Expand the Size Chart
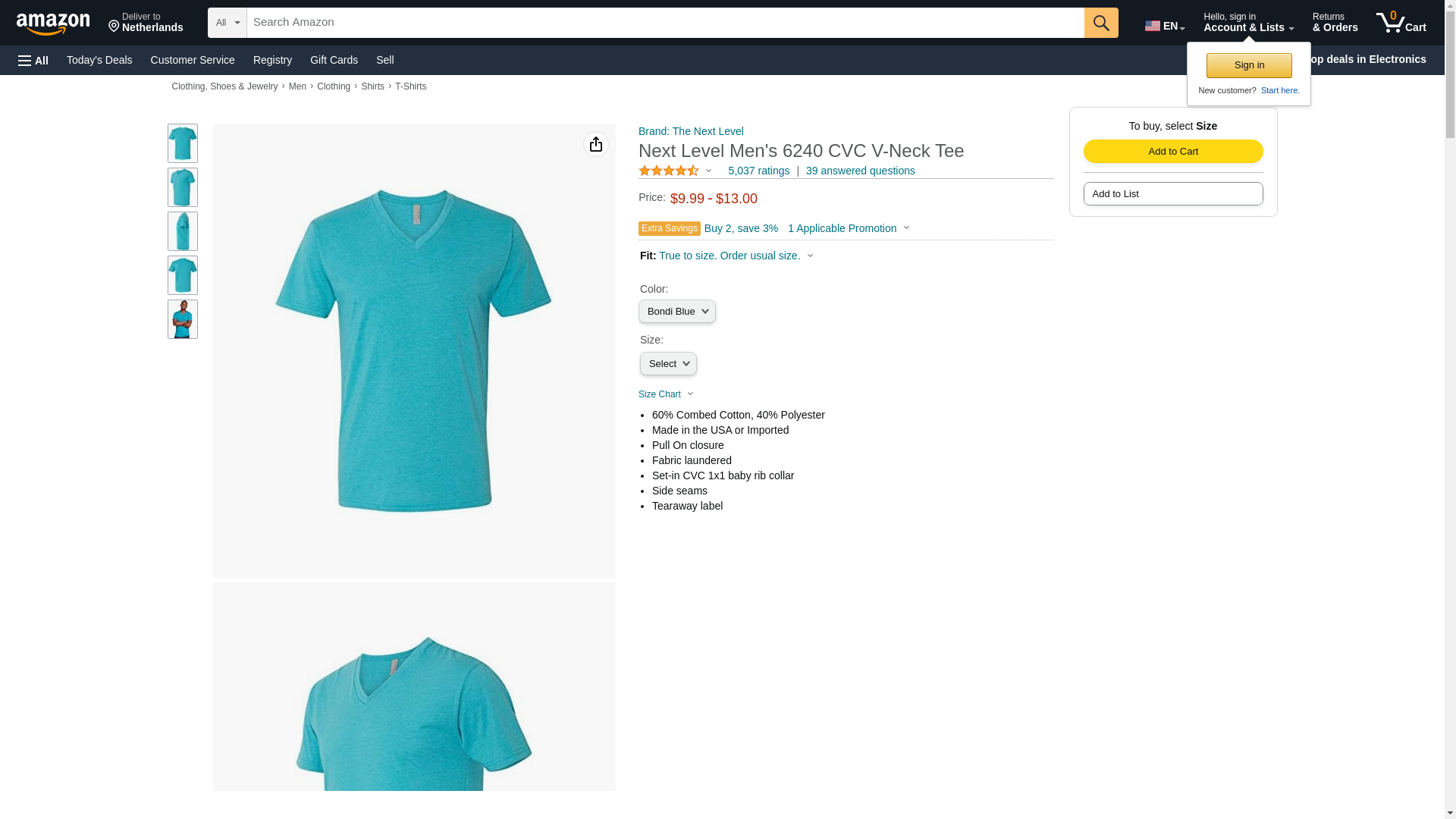 click(666, 394)
